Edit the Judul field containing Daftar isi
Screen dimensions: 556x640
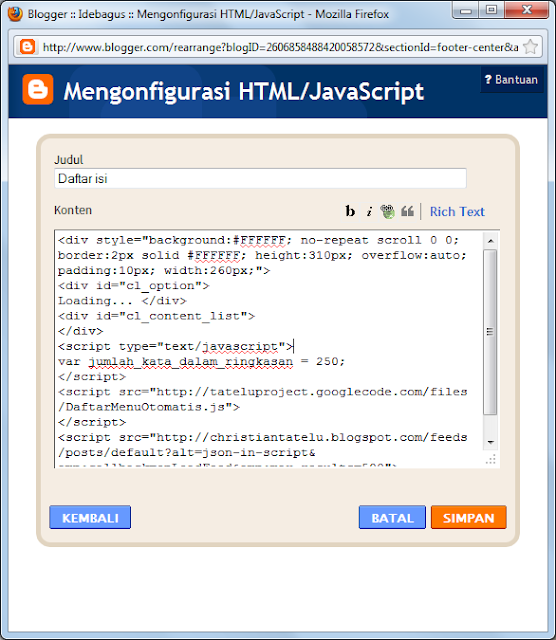pyautogui.click(x=260, y=178)
